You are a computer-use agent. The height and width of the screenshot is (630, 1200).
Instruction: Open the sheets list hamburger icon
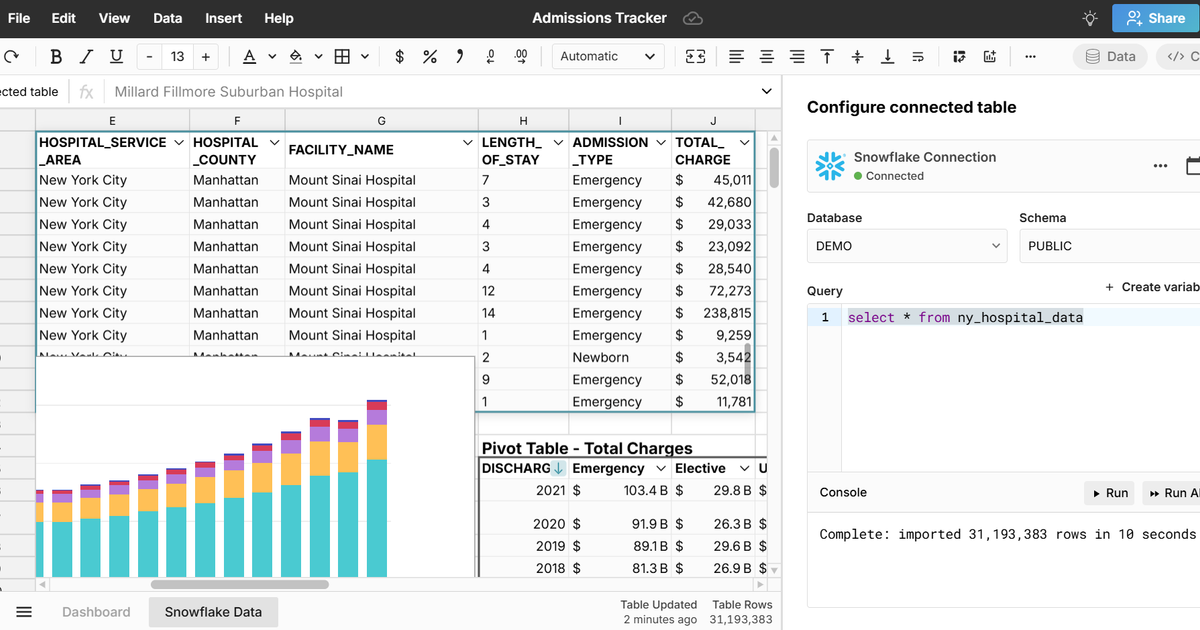pos(24,612)
